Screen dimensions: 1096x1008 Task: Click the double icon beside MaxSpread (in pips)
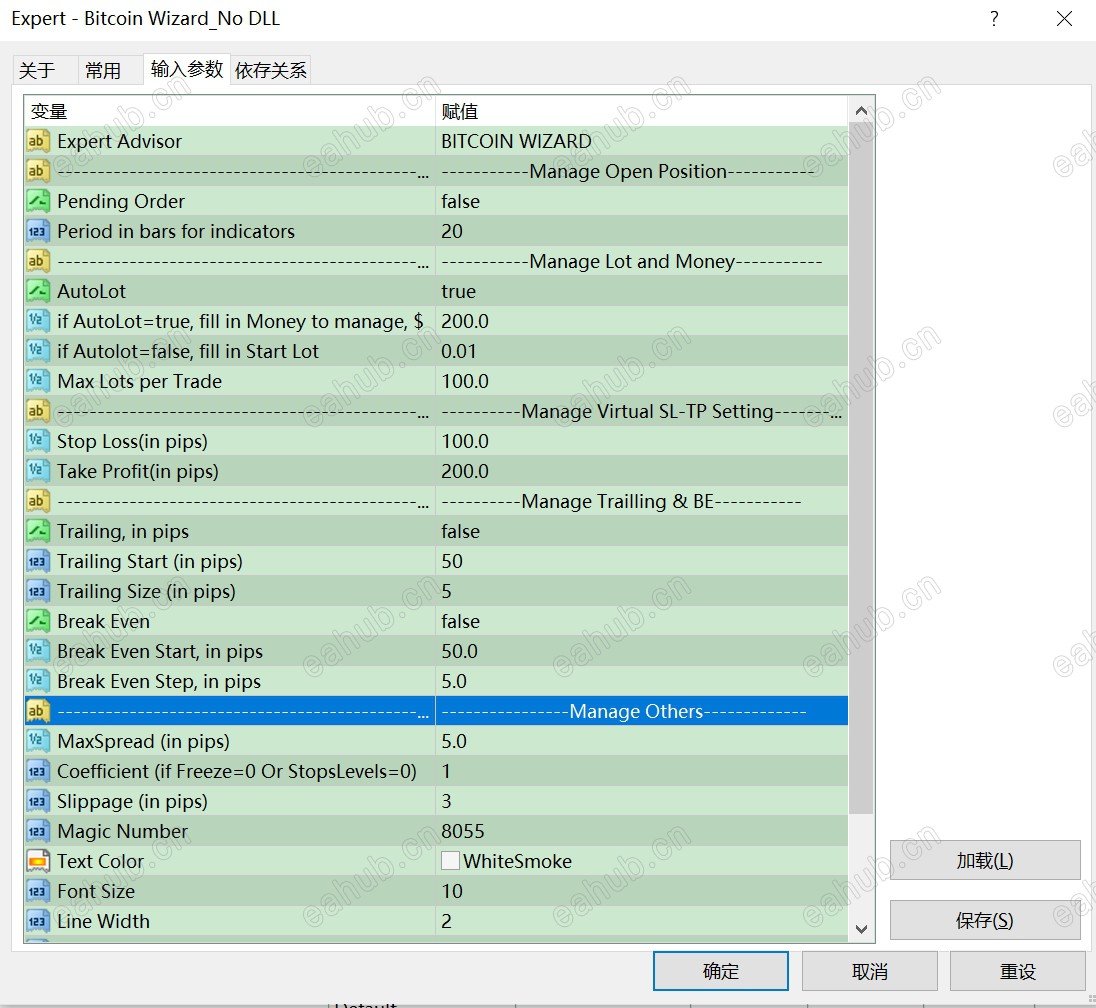(38, 742)
